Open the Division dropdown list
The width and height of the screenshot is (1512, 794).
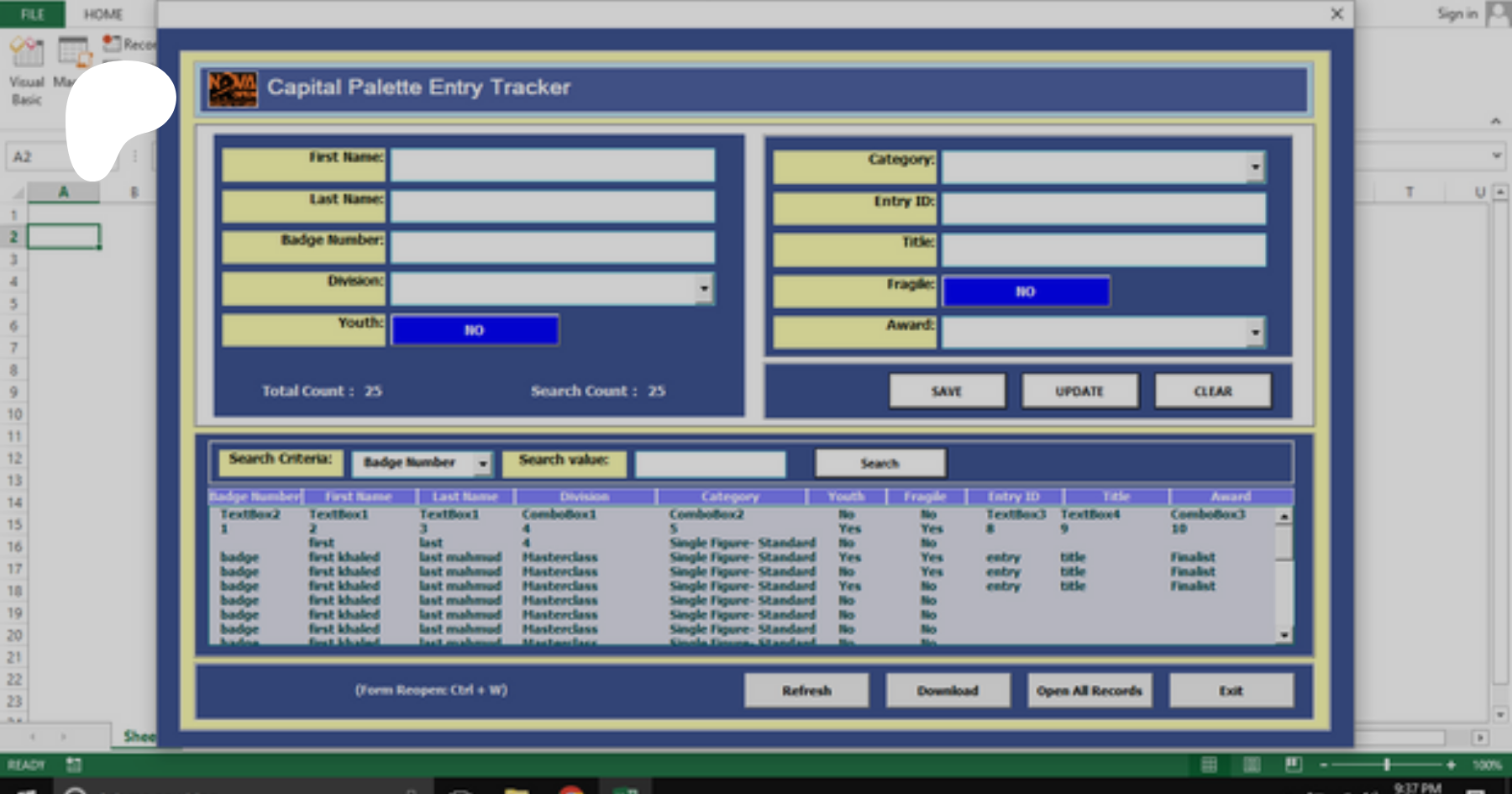704,289
